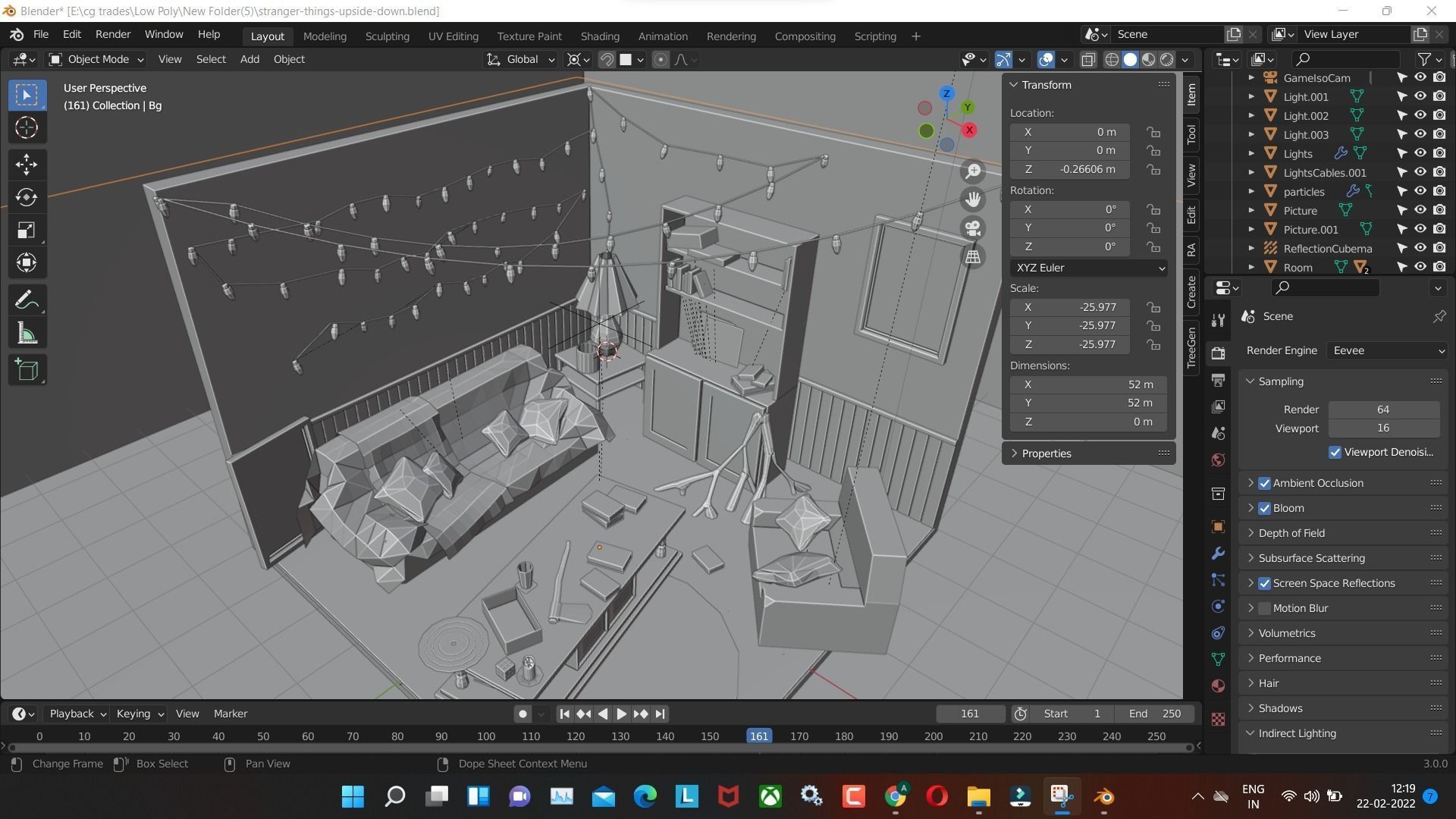
Task: Toggle X-ray view icon
Action: [x=1088, y=59]
